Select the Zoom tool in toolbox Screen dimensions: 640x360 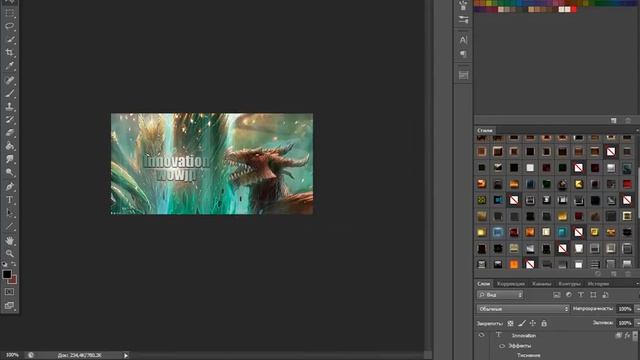coord(9,253)
